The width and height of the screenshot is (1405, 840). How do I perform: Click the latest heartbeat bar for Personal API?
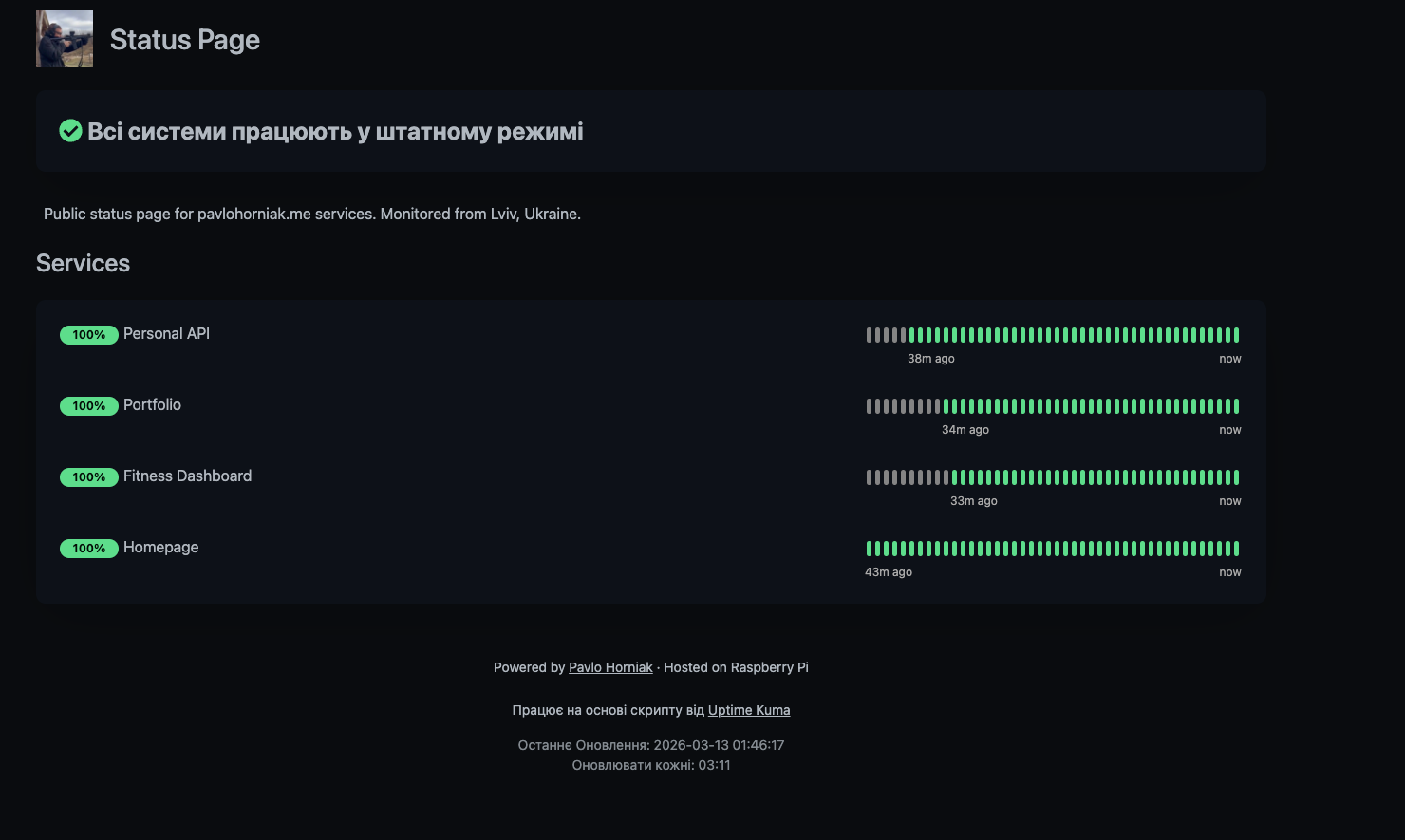(x=1234, y=334)
